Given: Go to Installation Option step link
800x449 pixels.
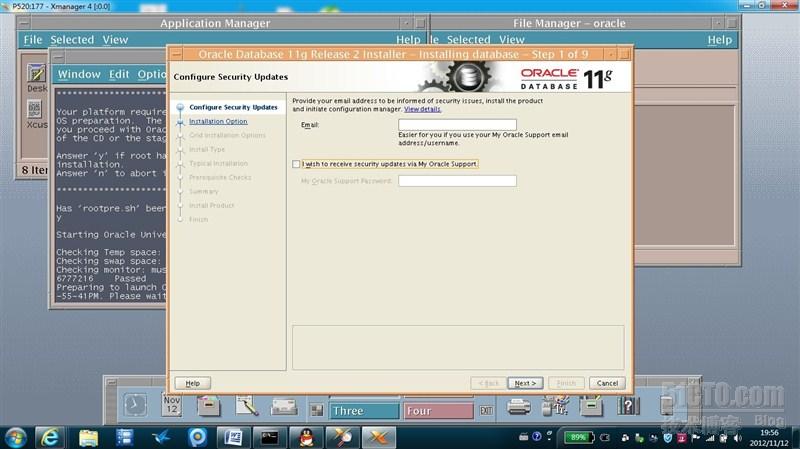Looking at the screenshot, I should [x=218, y=121].
